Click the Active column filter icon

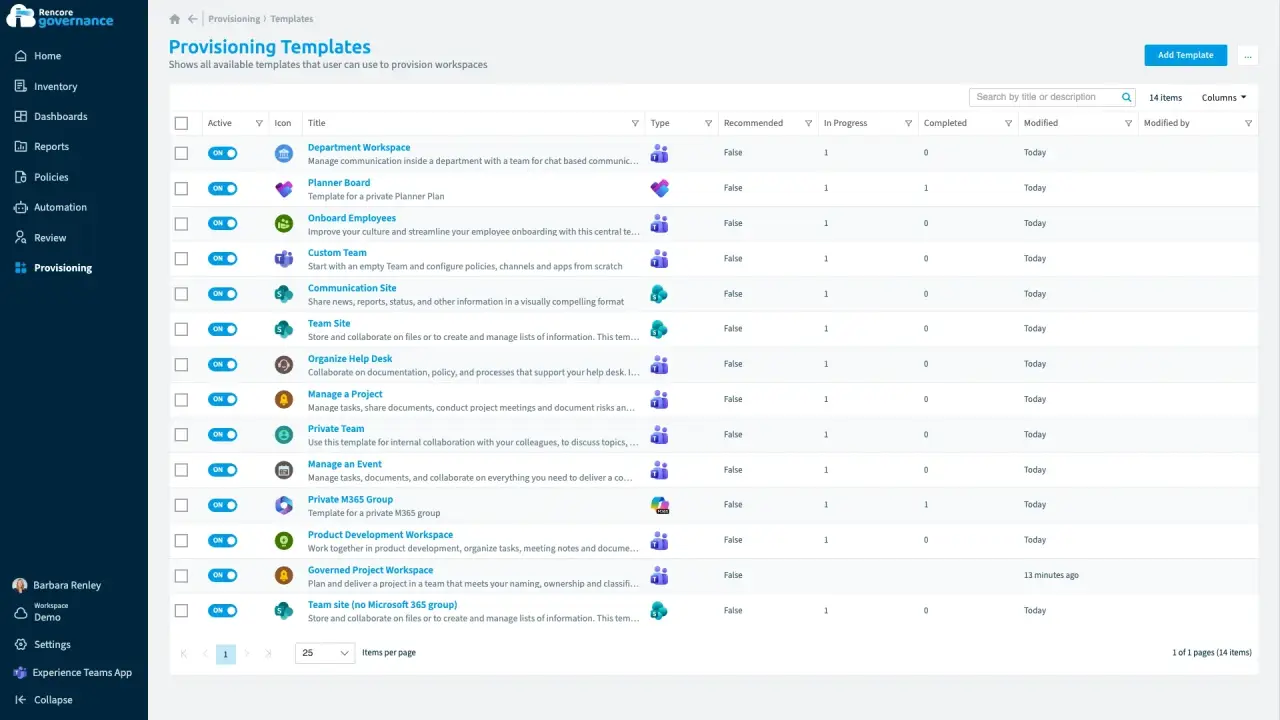pyautogui.click(x=259, y=124)
